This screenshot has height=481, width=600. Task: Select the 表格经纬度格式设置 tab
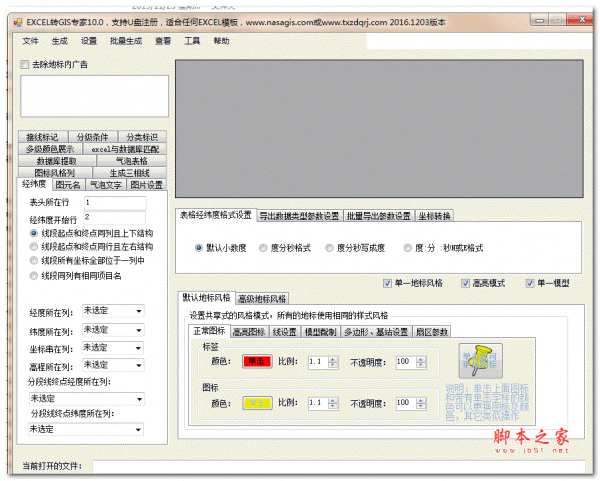pyautogui.click(x=216, y=215)
